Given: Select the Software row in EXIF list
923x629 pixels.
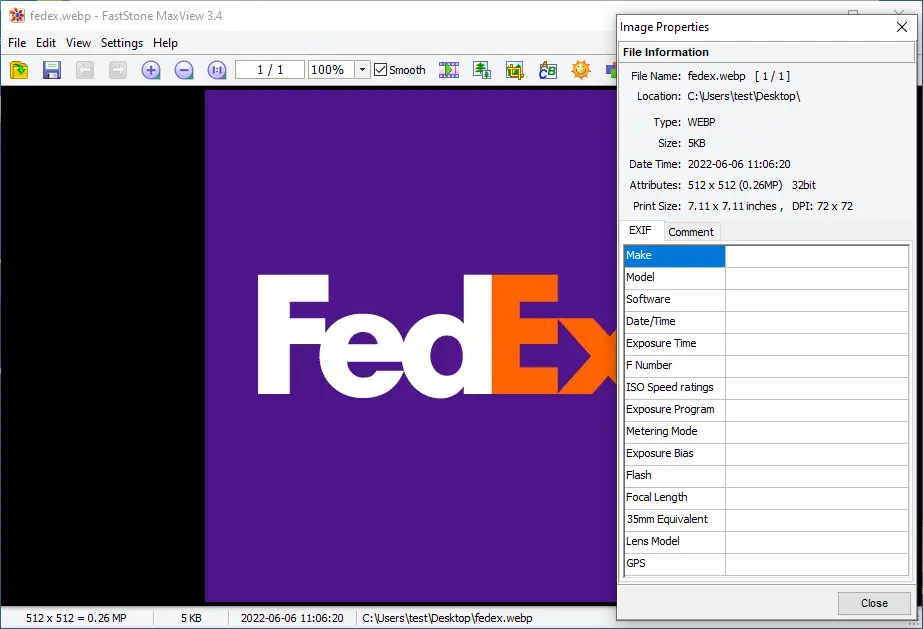Looking at the screenshot, I should coord(766,300).
